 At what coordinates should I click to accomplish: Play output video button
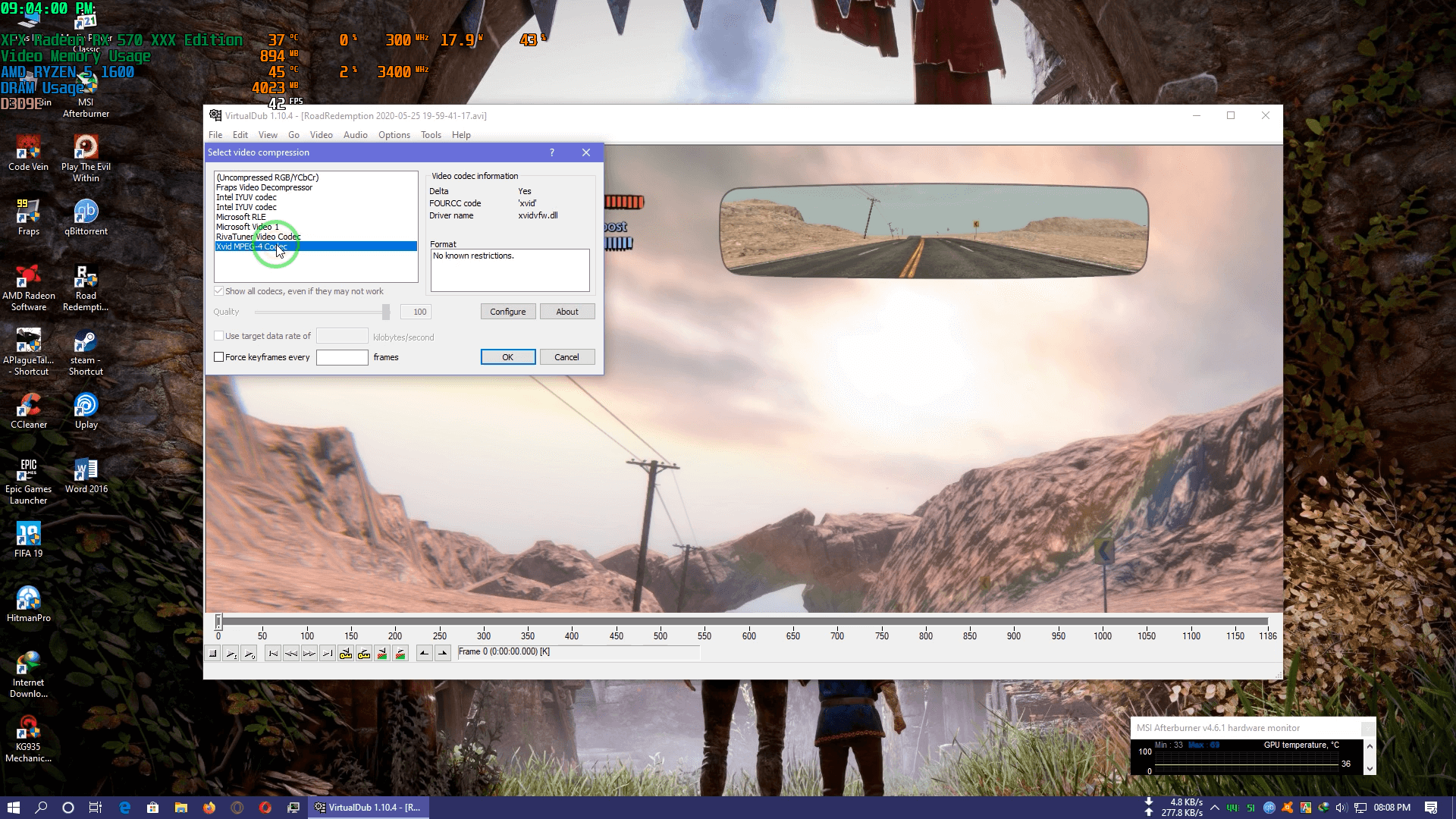coord(249,654)
